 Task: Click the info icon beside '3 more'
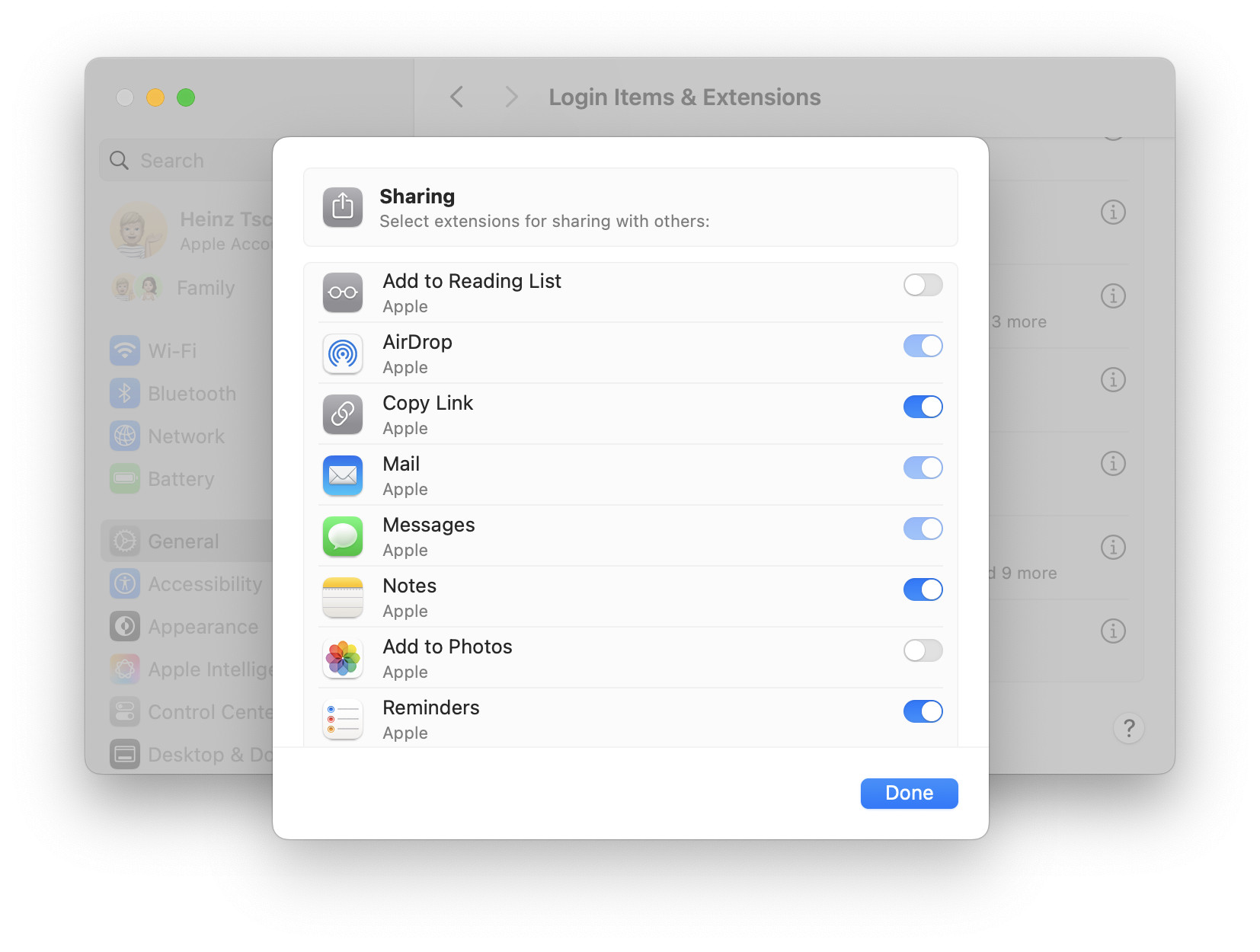point(1113,296)
